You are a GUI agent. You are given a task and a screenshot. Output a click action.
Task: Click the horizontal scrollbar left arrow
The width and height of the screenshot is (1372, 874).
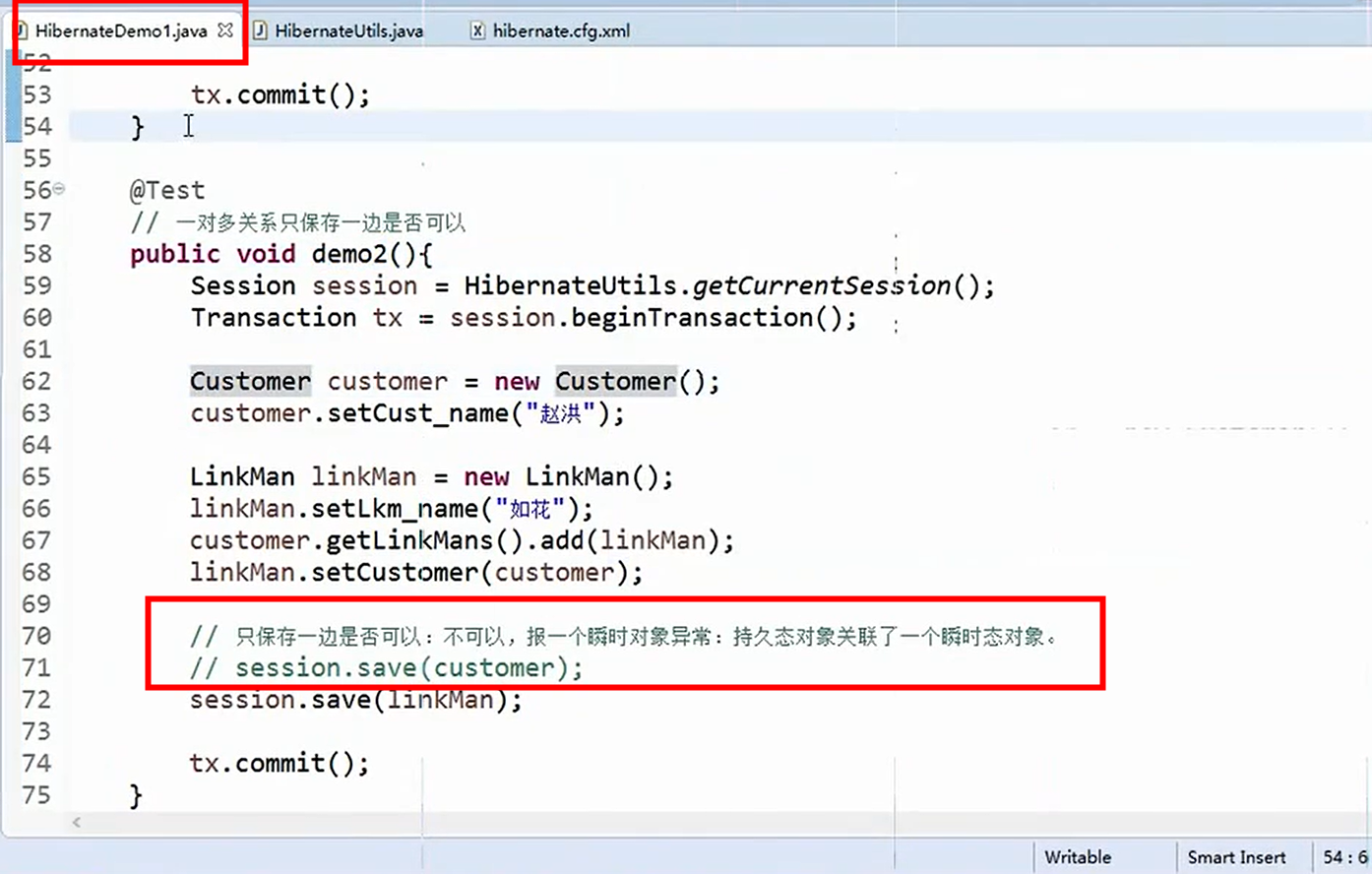[x=76, y=822]
